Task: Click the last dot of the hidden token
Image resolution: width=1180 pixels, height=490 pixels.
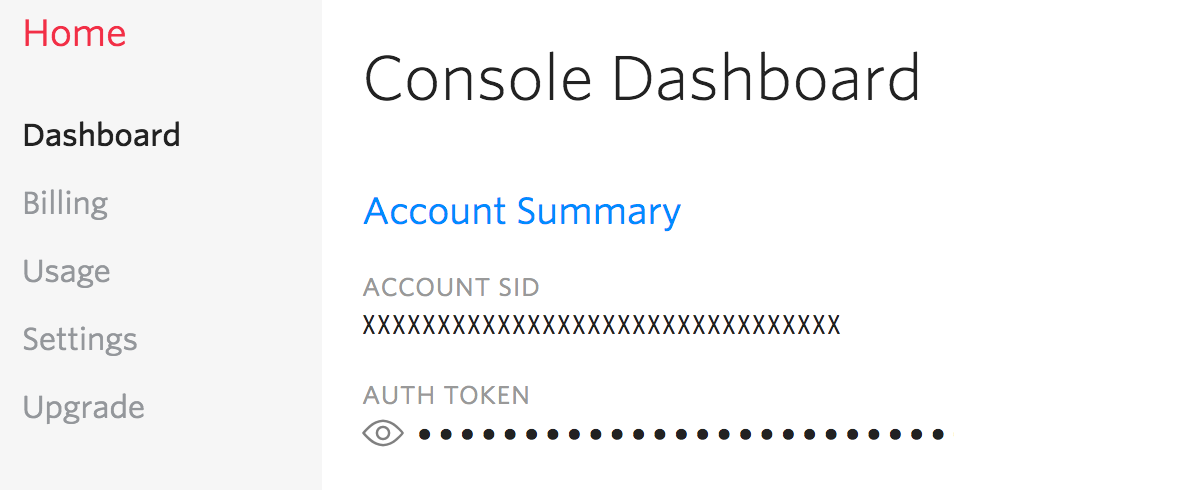Action: point(938,434)
